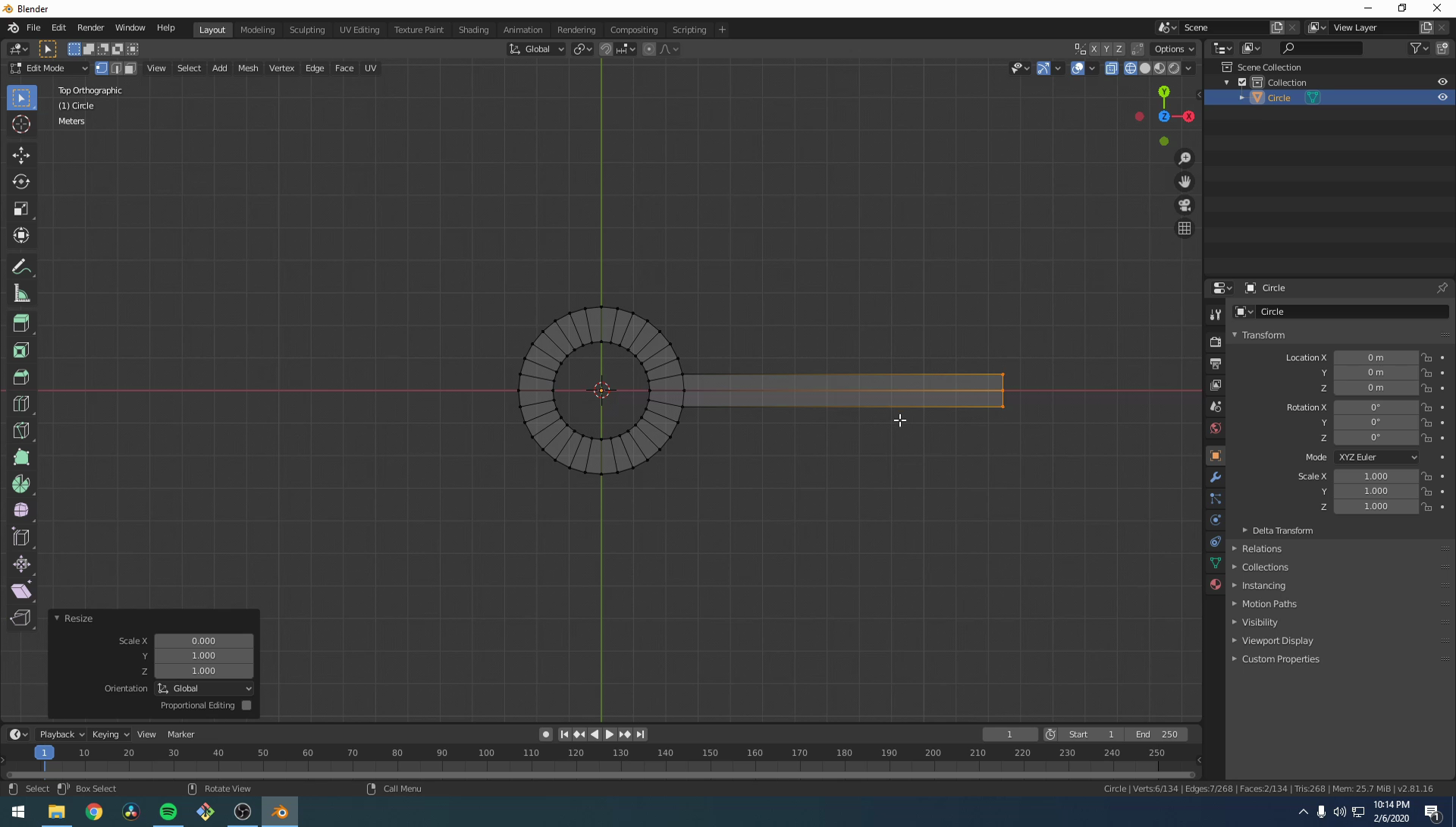Activate the Annotate pencil tool

[21, 267]
